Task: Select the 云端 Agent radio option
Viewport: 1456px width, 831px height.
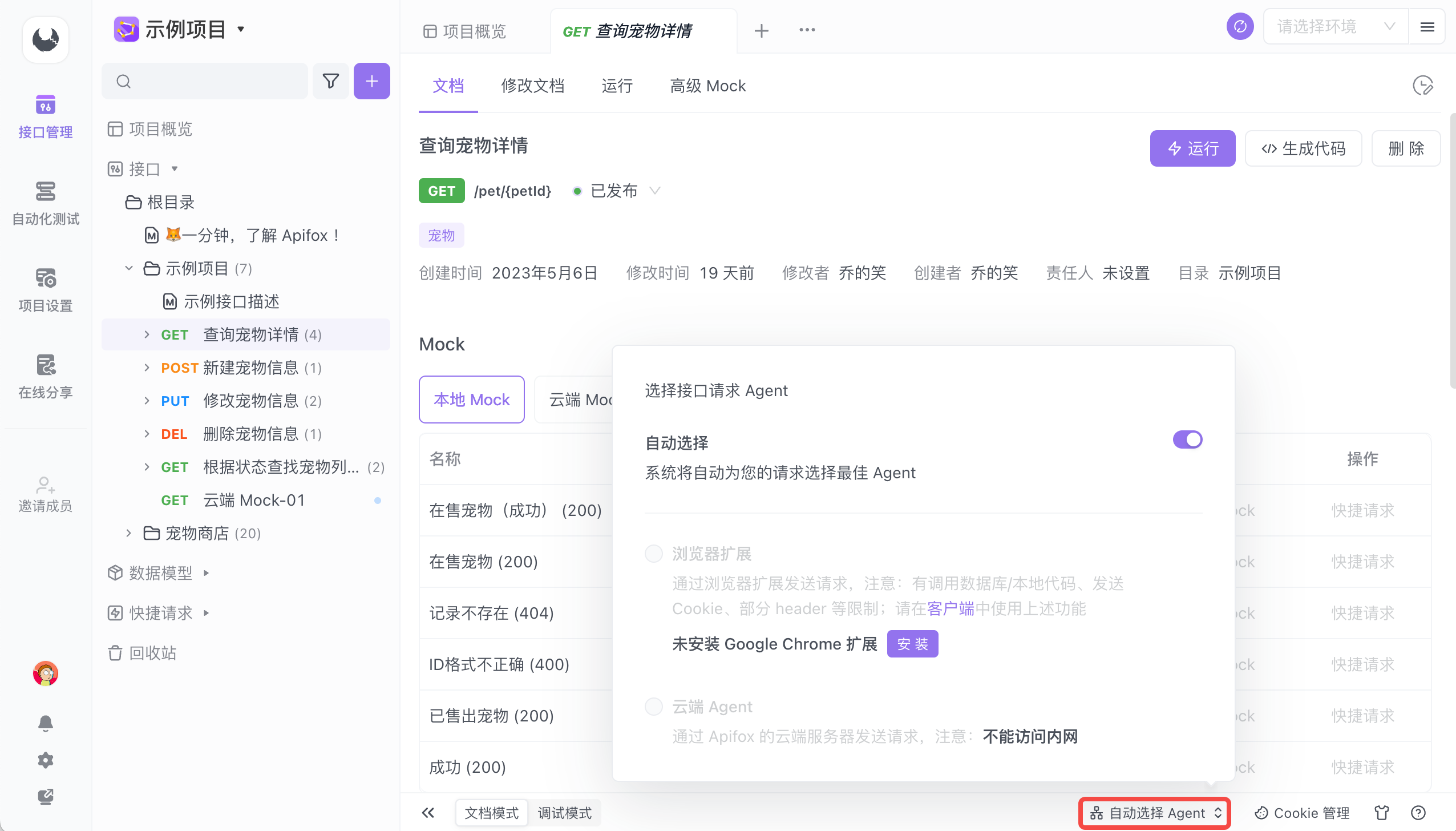Action: point(654,707)
